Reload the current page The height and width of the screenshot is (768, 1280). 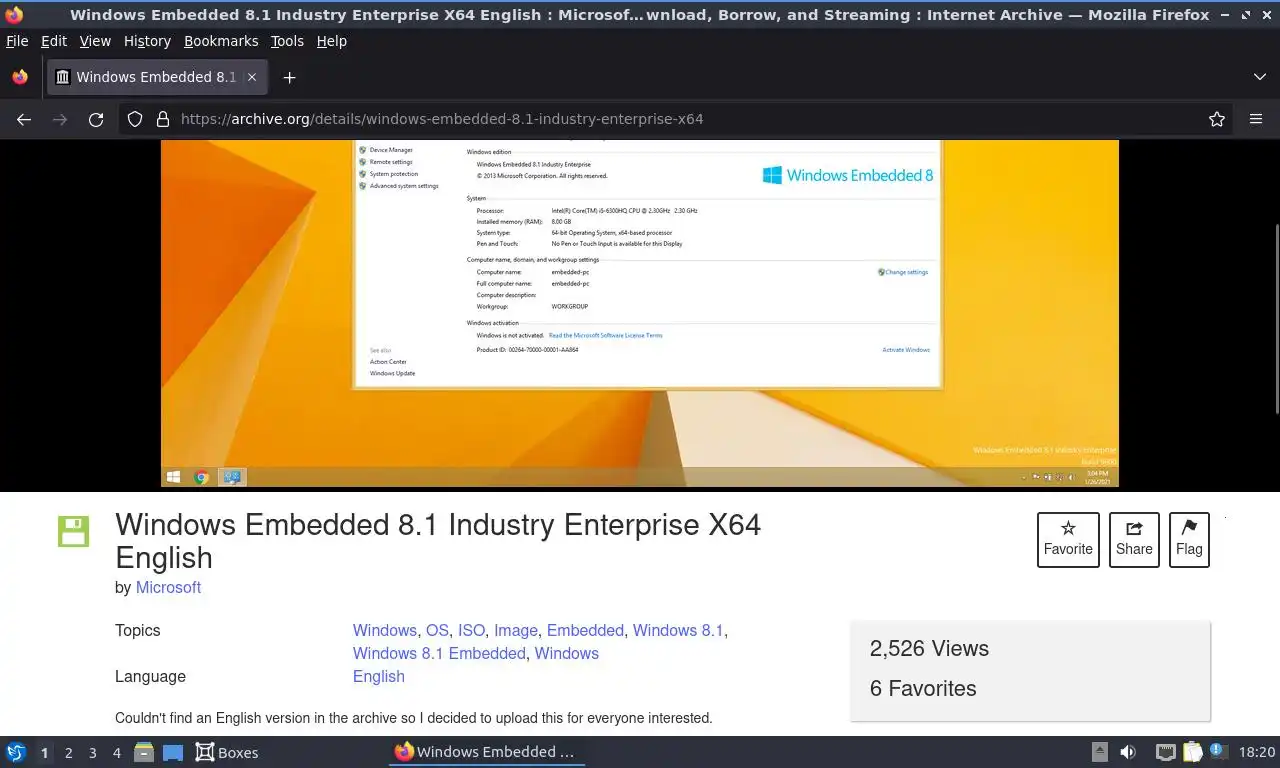pyautogui.click(x=96, y=119)
